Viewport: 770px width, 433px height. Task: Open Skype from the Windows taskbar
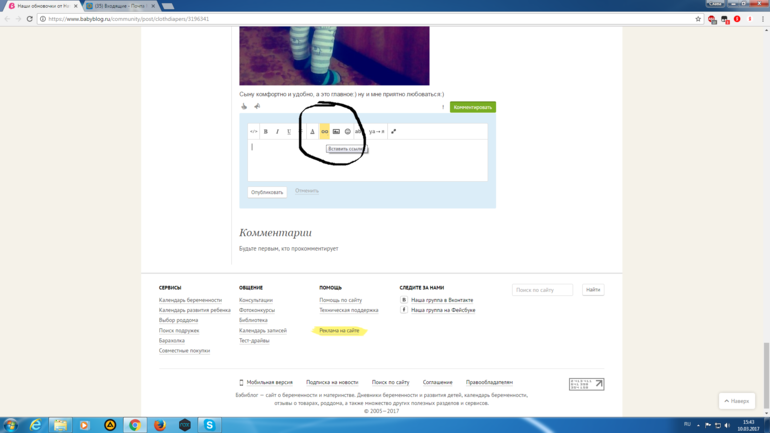coord(209,425)
